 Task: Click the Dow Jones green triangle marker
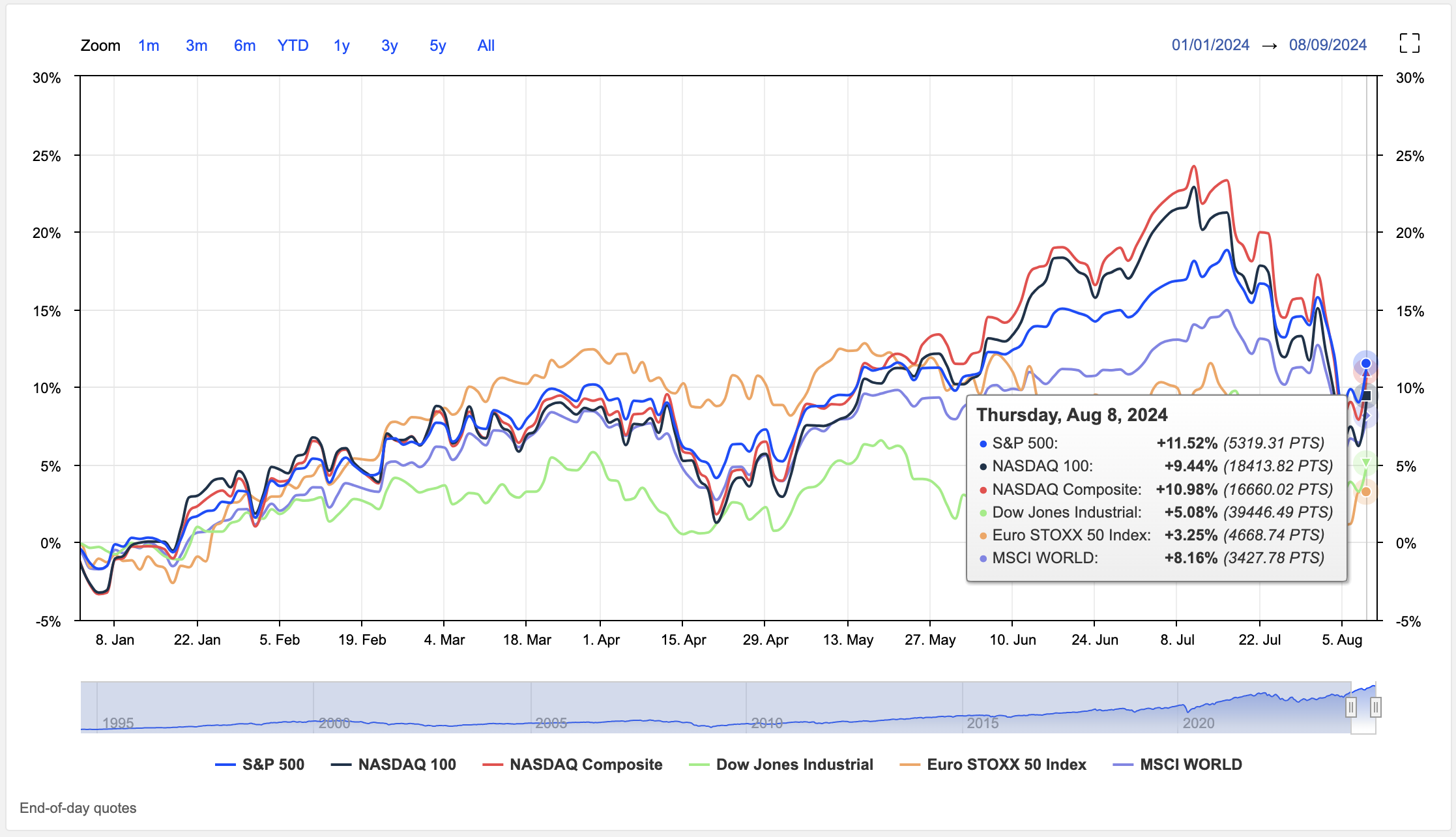(x=1366, y=463)
